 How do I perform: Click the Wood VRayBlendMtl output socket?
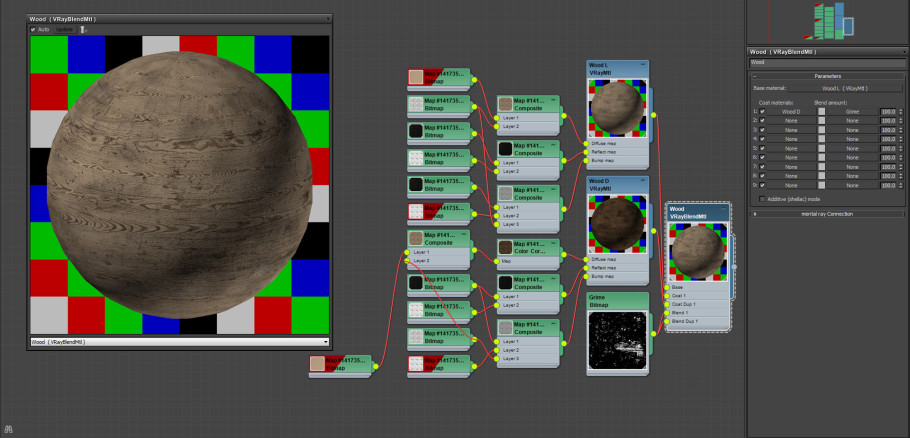pos(734,267)
